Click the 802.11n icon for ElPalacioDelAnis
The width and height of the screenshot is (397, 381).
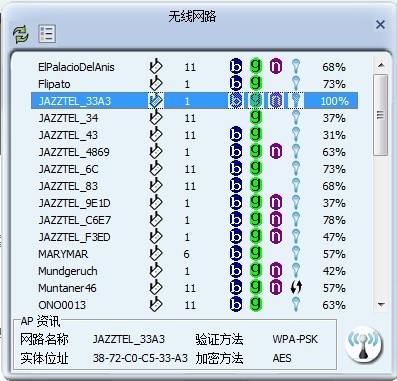[276, 66]
